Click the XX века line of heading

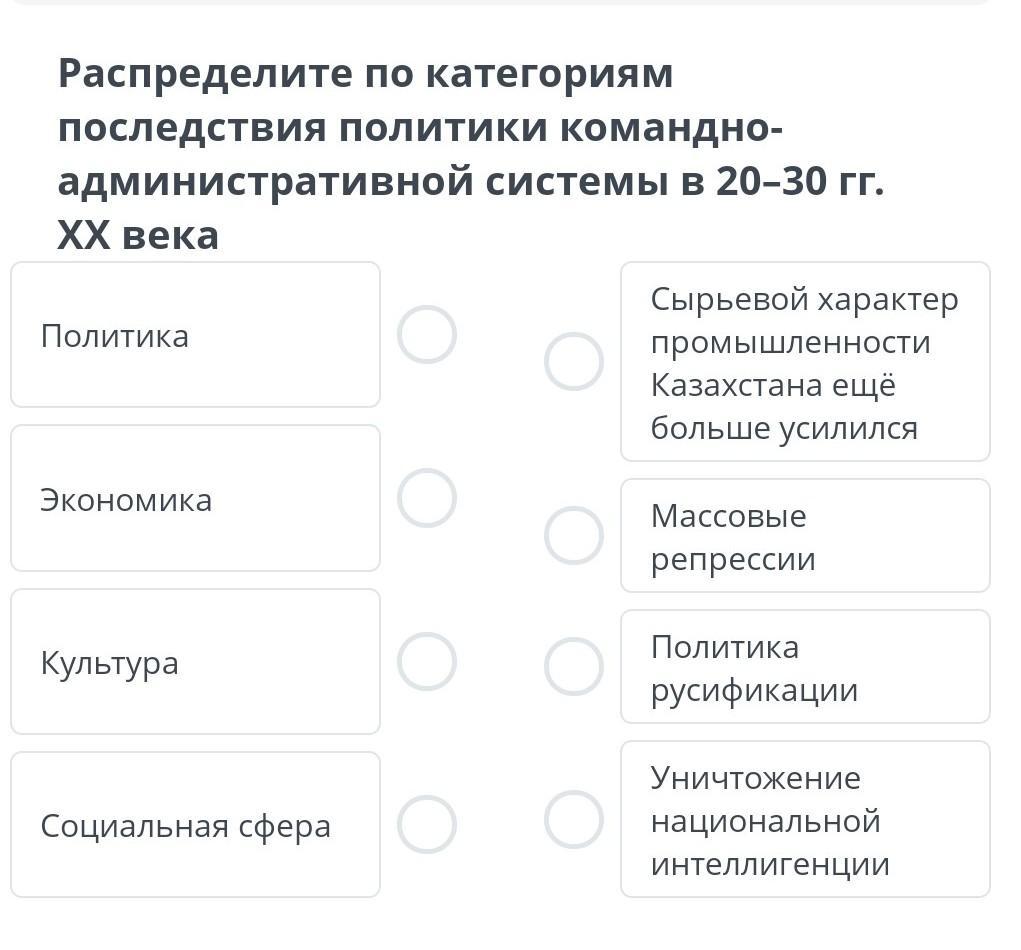pyautogui.click(x=138, y=236)
